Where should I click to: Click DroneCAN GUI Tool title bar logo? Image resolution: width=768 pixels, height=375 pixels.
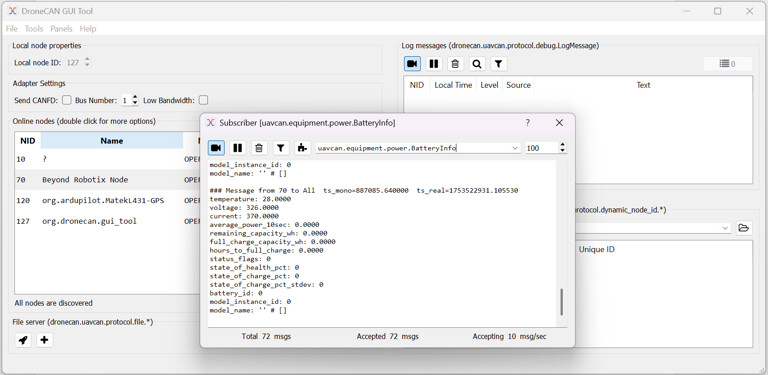click(x=13, y=11)
